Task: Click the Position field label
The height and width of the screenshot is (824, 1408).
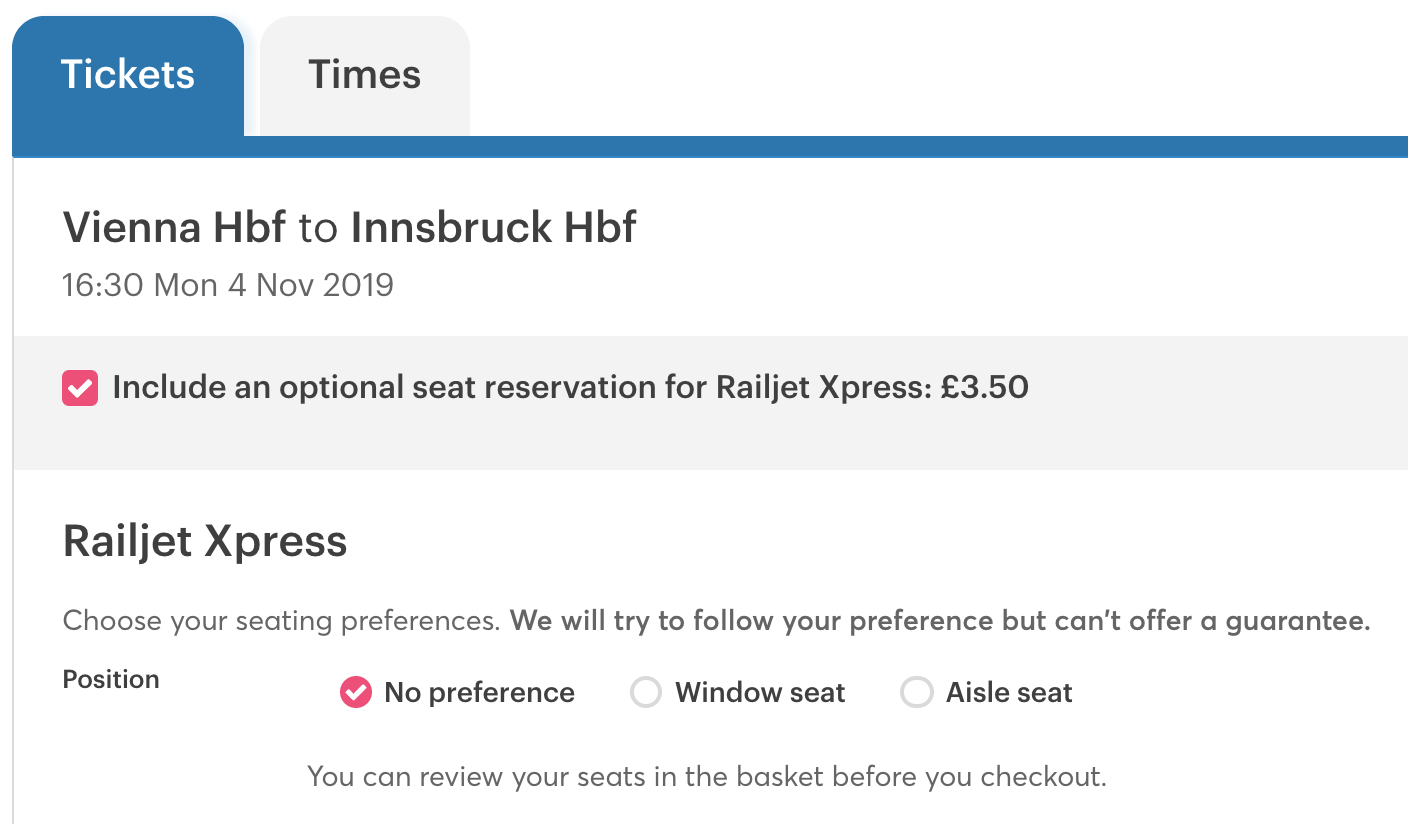Action: tap(111, 680)
